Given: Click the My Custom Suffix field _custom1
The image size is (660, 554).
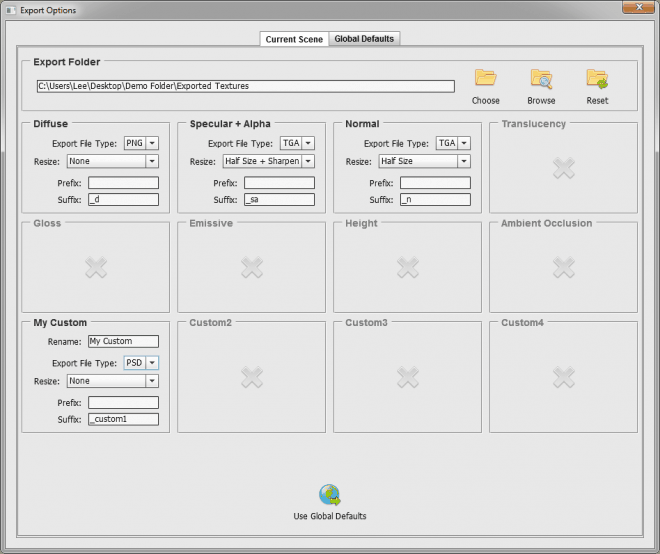Looking at the screenshot, I should point(123,419).
